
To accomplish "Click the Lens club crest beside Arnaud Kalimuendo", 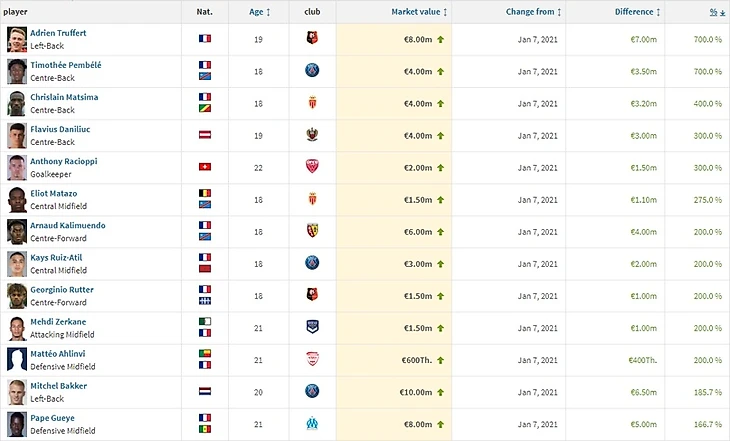I will point(311,231).
